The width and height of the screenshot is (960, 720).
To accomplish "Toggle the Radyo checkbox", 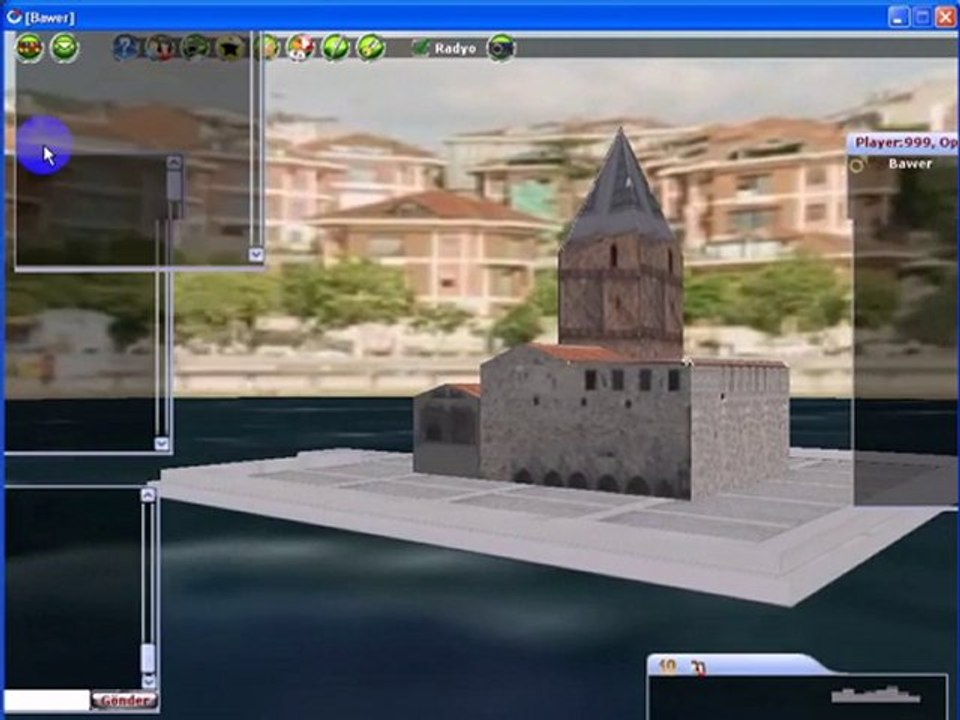I will (x=420, y=48).
